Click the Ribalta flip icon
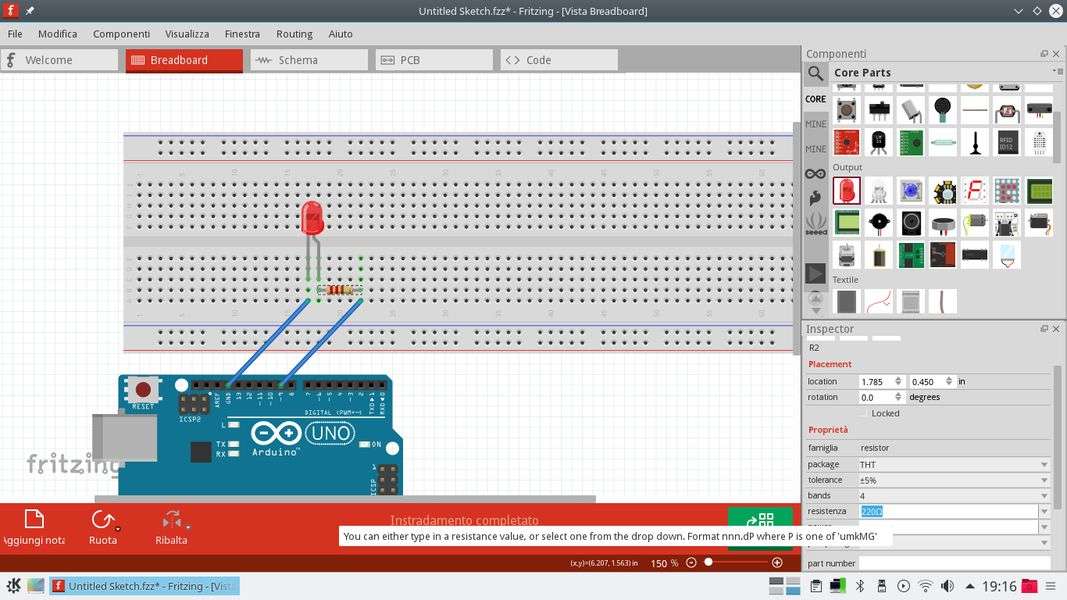Image resolution: width=1067 pixels, height=600 pixels. pos(171,519)
